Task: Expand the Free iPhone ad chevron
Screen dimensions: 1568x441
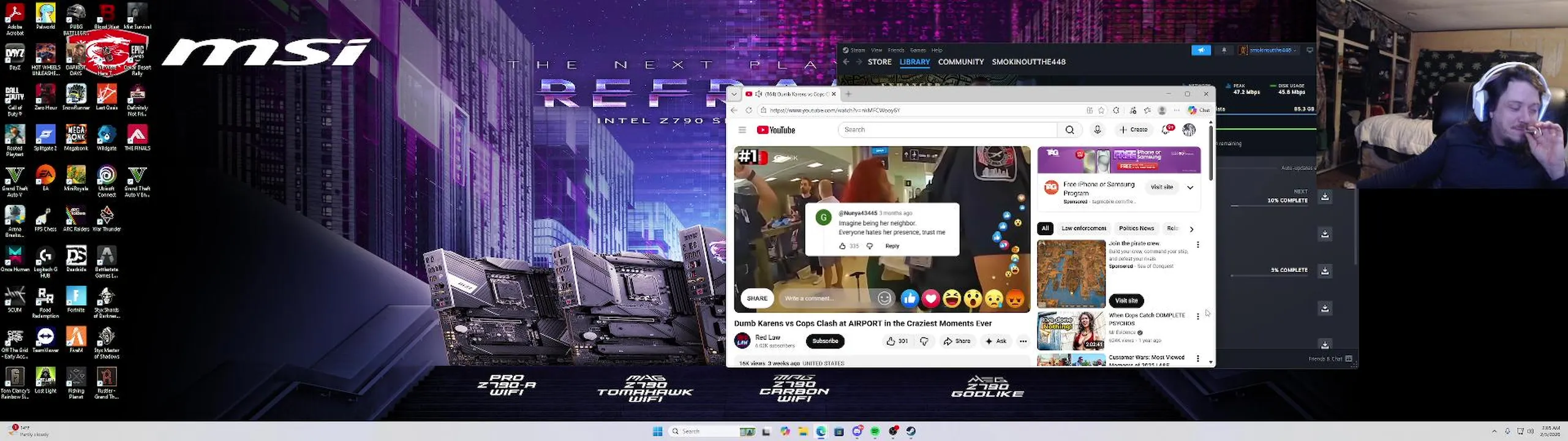Action: tap(1190, 187)
